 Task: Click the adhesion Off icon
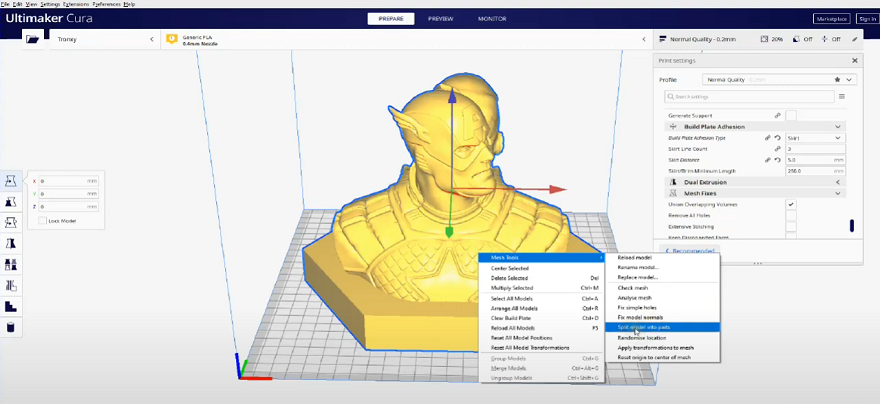pos(824,39)
